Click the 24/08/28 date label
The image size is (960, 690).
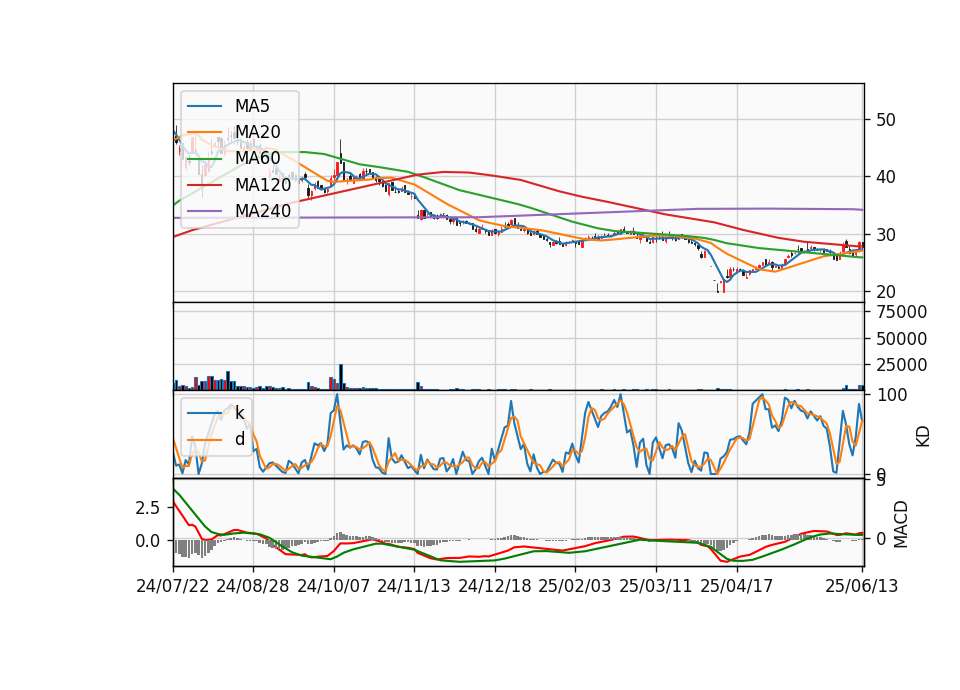click(x=253, y=586)
